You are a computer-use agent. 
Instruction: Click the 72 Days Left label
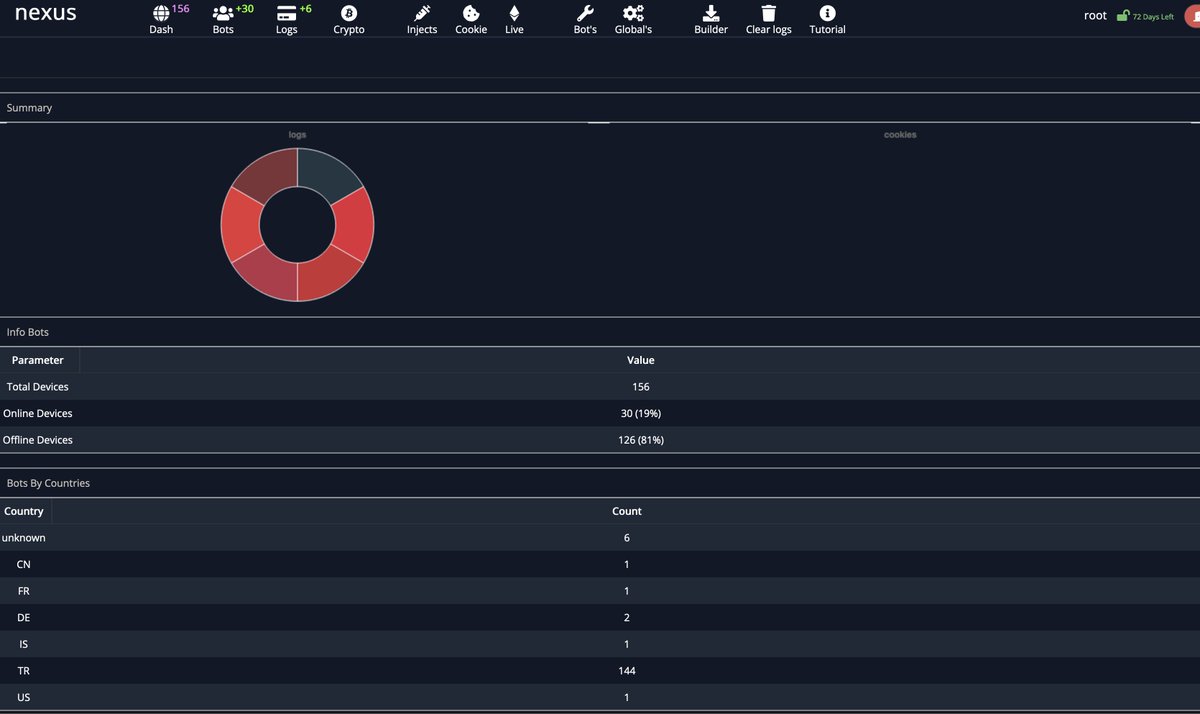coord(1153,17)
